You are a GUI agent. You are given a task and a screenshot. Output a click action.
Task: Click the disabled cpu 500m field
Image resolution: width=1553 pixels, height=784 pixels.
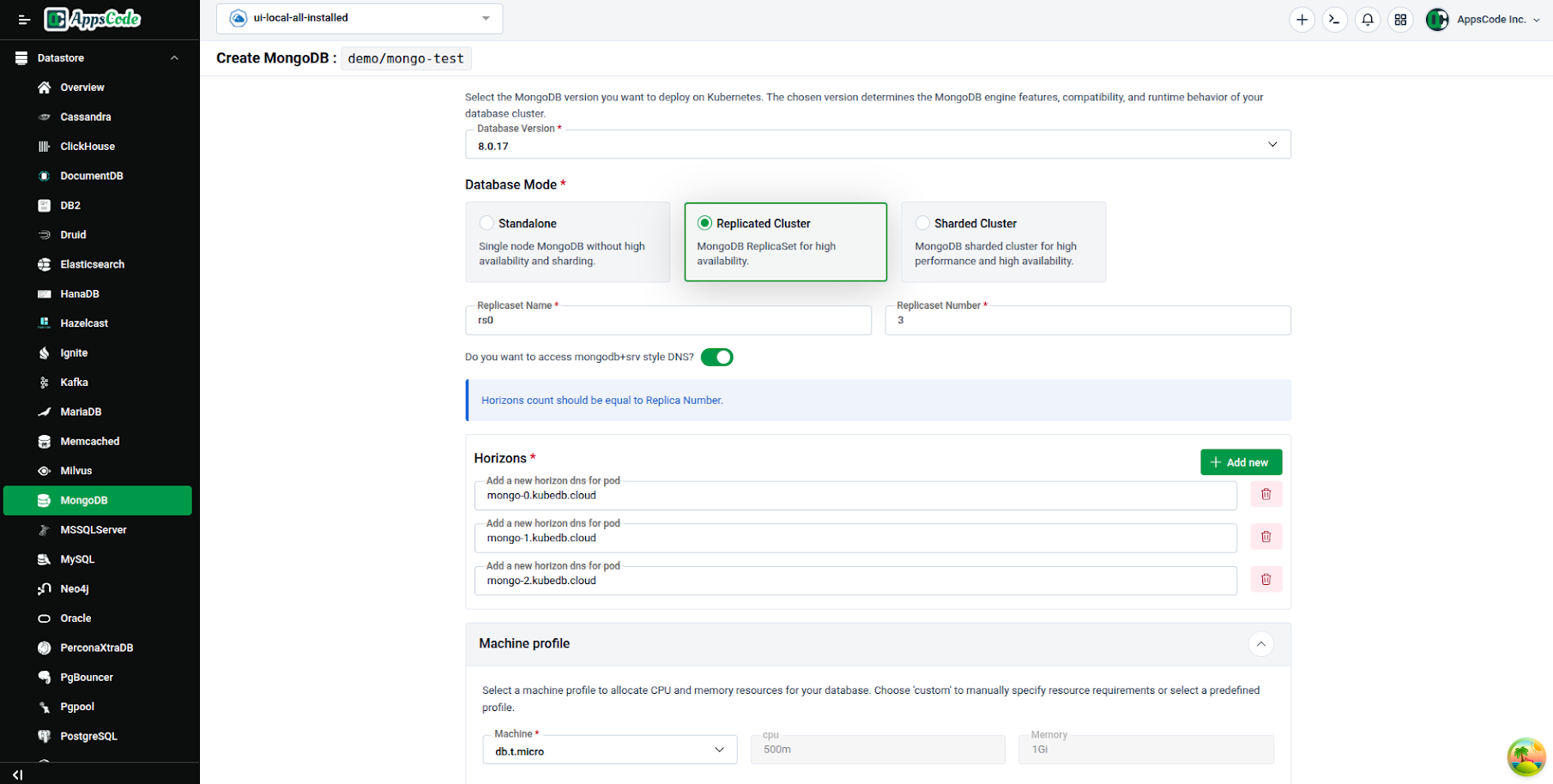pos(878,749)
